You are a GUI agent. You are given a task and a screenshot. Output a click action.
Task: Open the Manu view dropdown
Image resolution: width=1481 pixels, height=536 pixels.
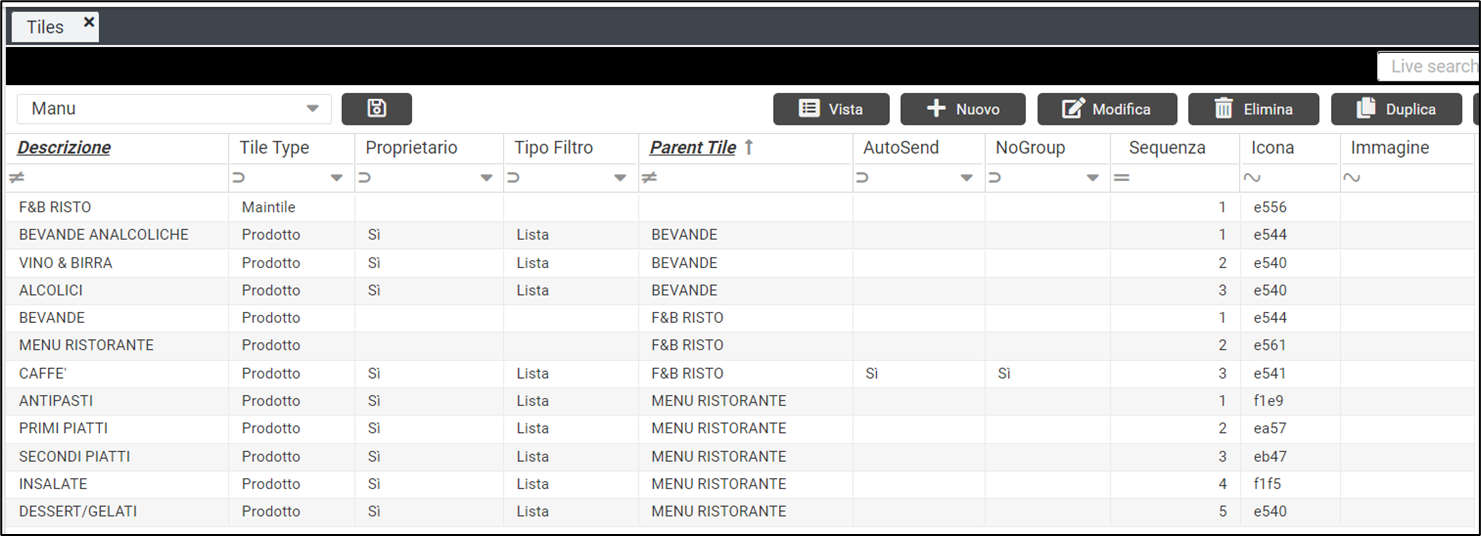[x=312, y=109]
